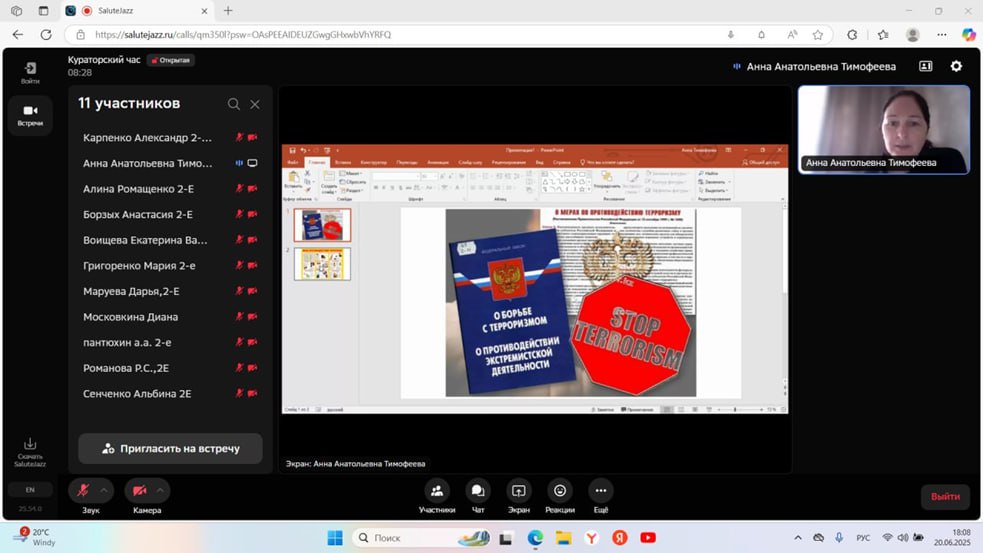The height and width of the screenshot is (553, 983).
Task: Start screen sharing via Экран
Action: (x=518, y=491)
